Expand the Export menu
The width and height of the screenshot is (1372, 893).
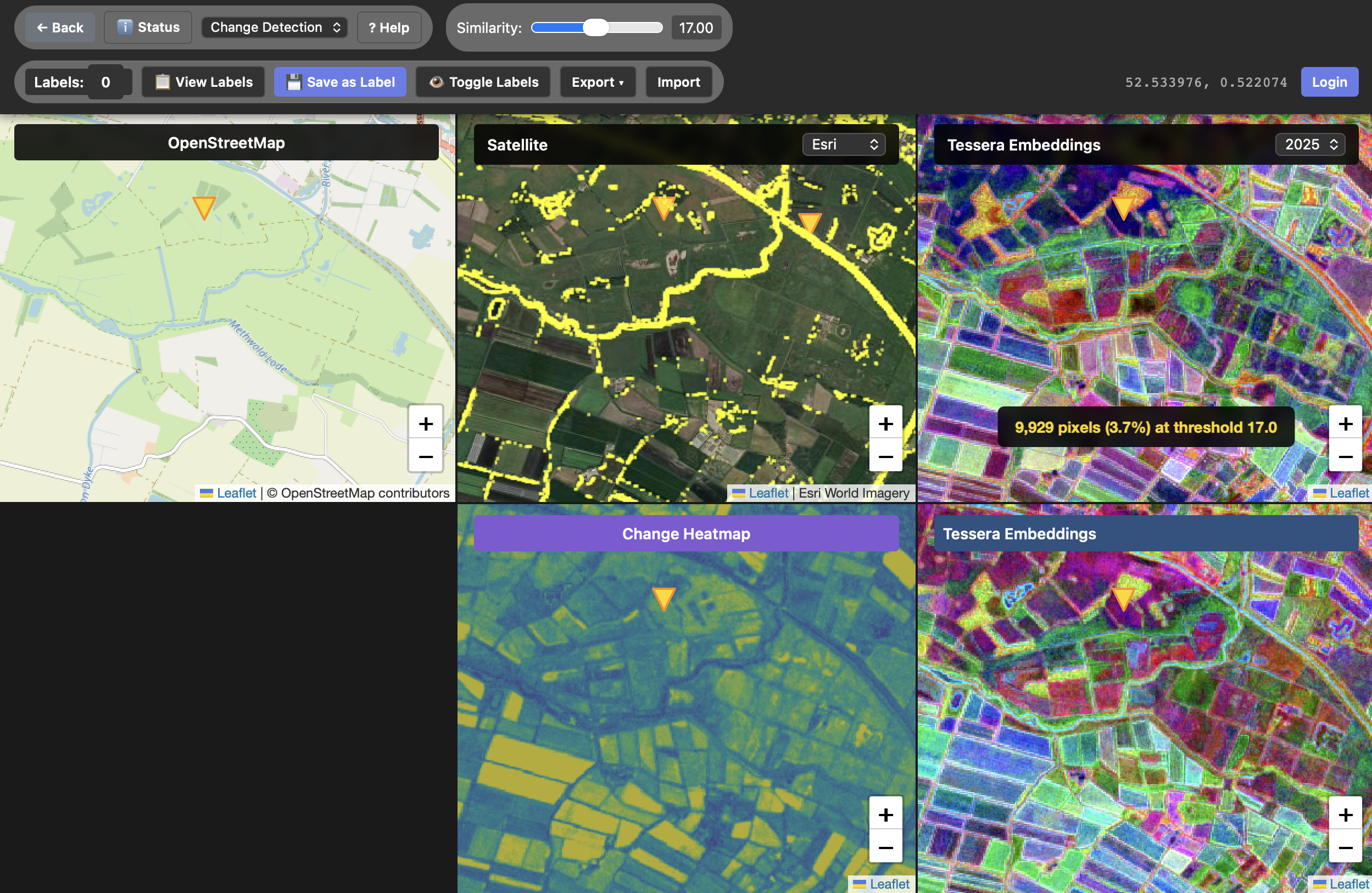click(597, 82)
